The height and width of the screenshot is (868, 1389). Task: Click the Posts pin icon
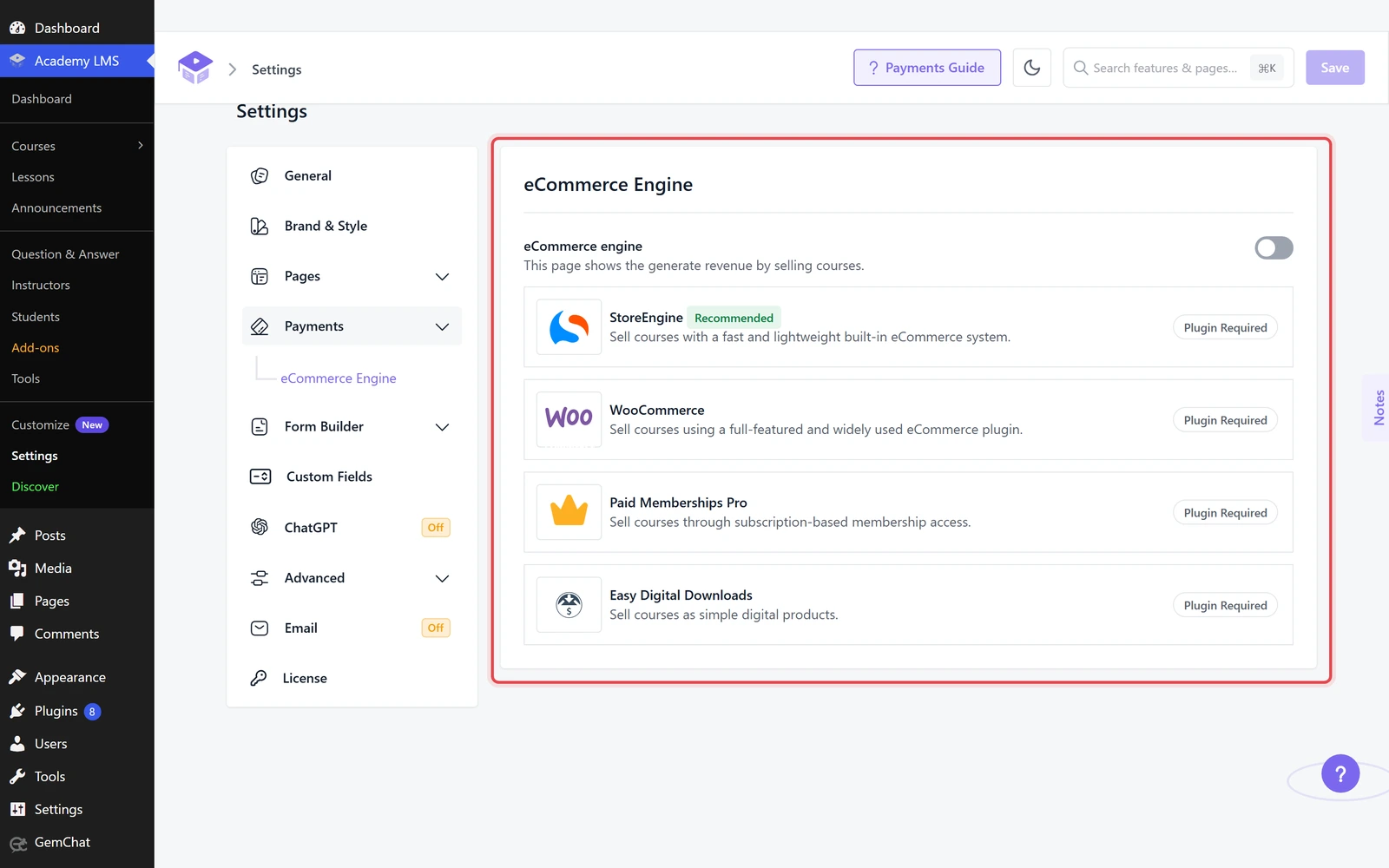(x=17, y=536)
